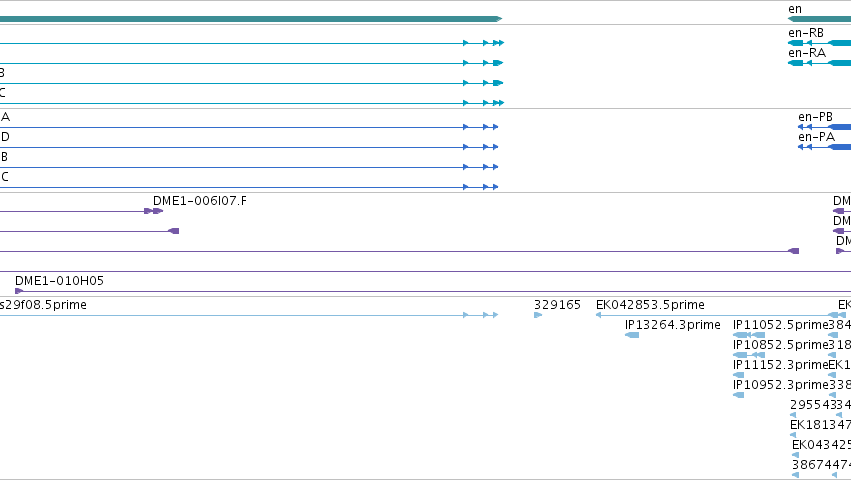Click the IP10952.3prime label

tap(780, 385)
